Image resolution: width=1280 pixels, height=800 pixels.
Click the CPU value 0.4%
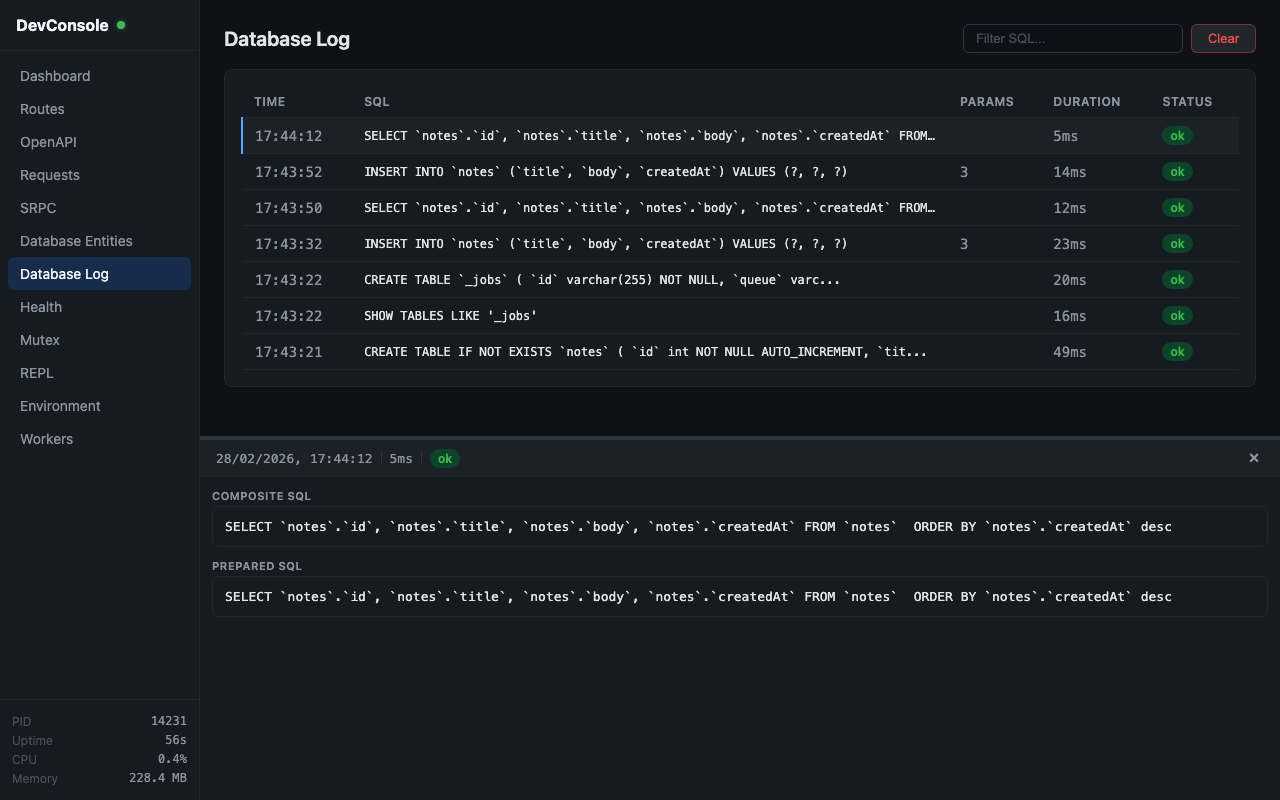[172, 759]
